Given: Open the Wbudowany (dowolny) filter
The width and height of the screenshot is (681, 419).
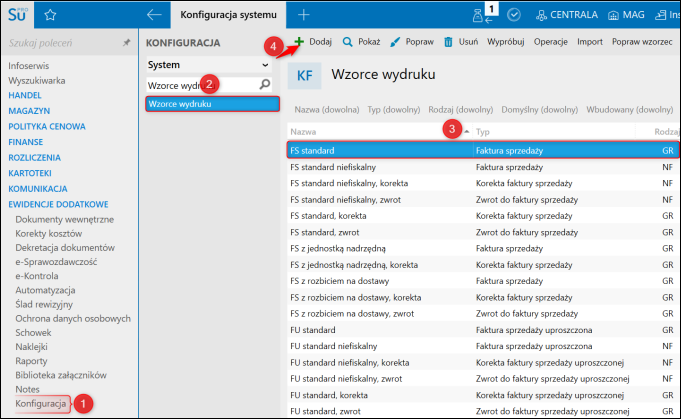Looking at the screenshot, I should click(x=629, y=110).
